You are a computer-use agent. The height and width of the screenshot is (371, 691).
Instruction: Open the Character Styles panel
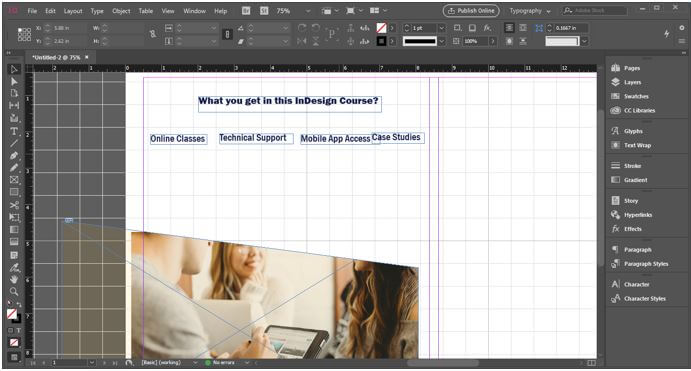pos(644,298)
